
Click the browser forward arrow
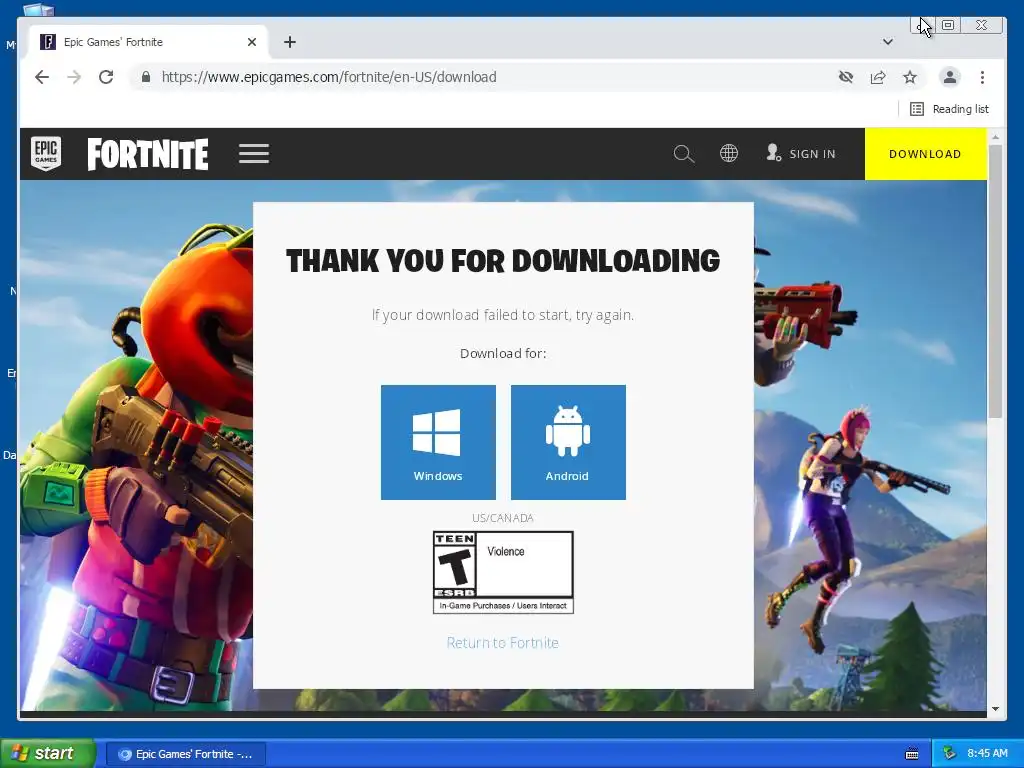pyautogui.click(x=74, y=77)
